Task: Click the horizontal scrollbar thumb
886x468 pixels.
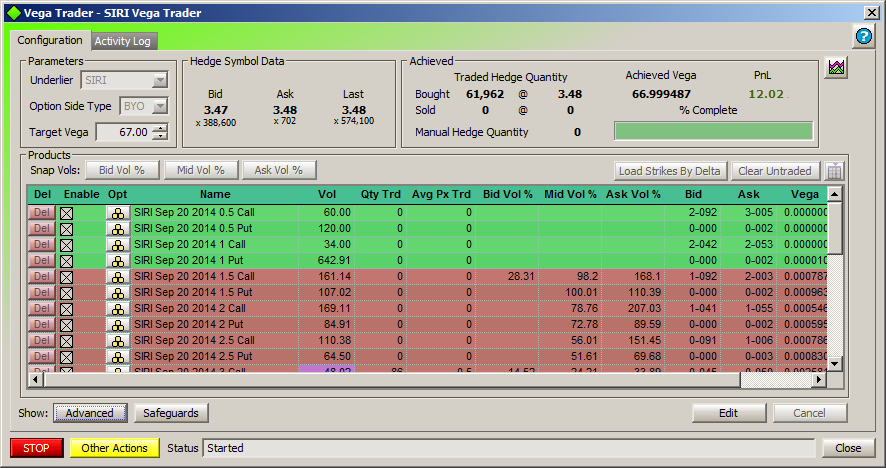Action: tap(392, 380)
